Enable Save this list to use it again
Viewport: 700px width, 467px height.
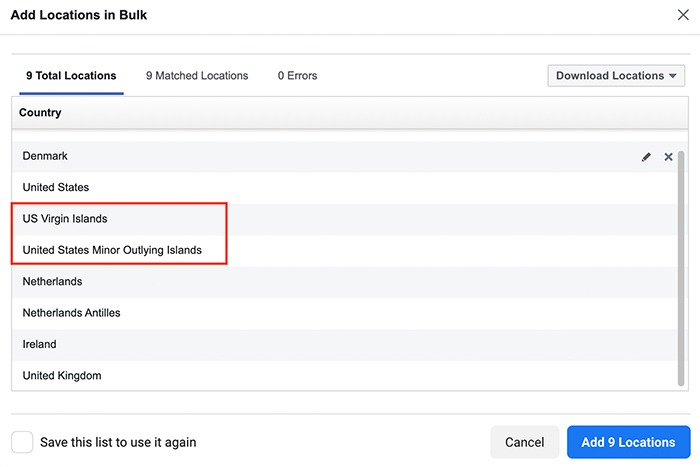[x=22, y=442]
